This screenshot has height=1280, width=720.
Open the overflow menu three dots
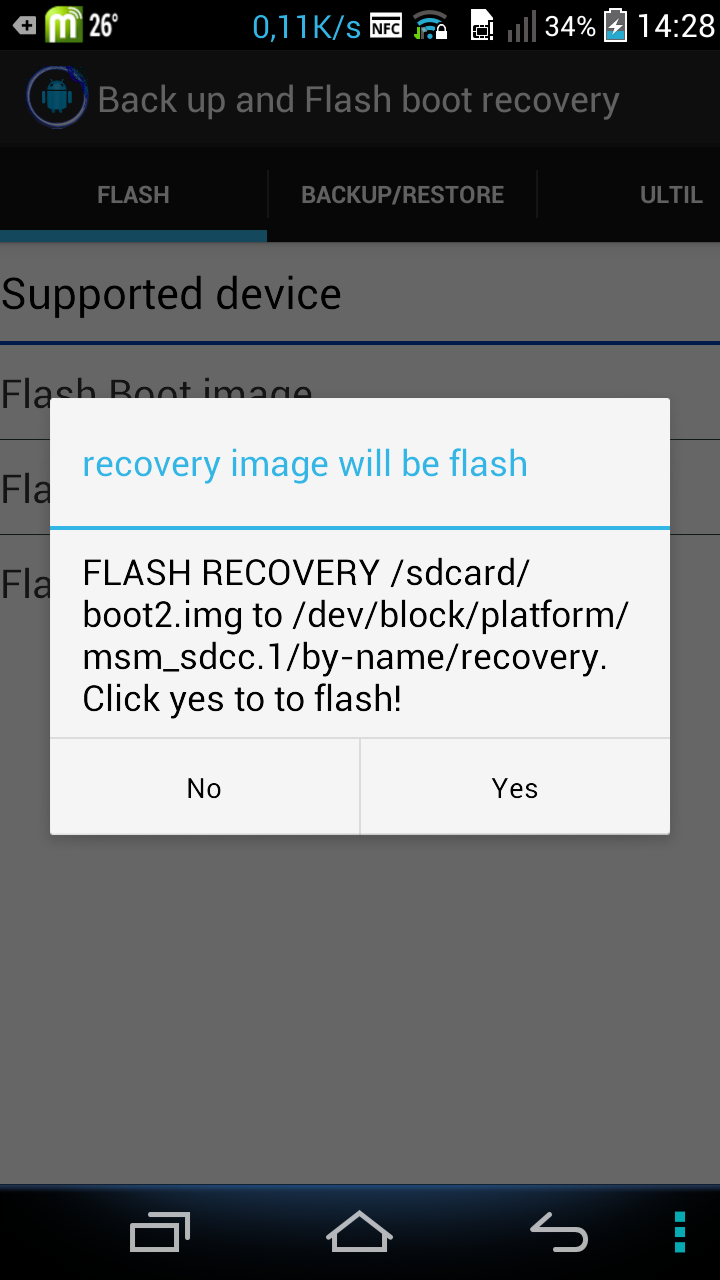(x=680, y=1231)
